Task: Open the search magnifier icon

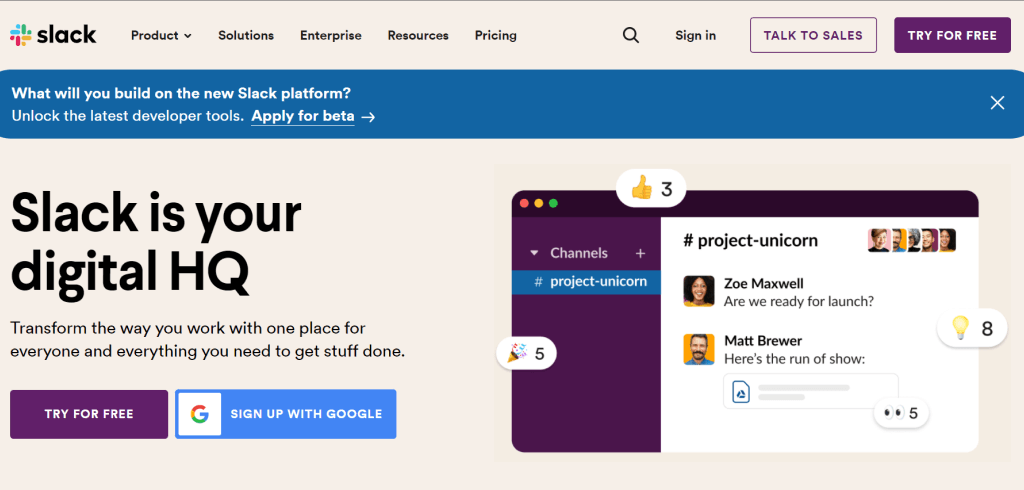Action: (630, 35)
